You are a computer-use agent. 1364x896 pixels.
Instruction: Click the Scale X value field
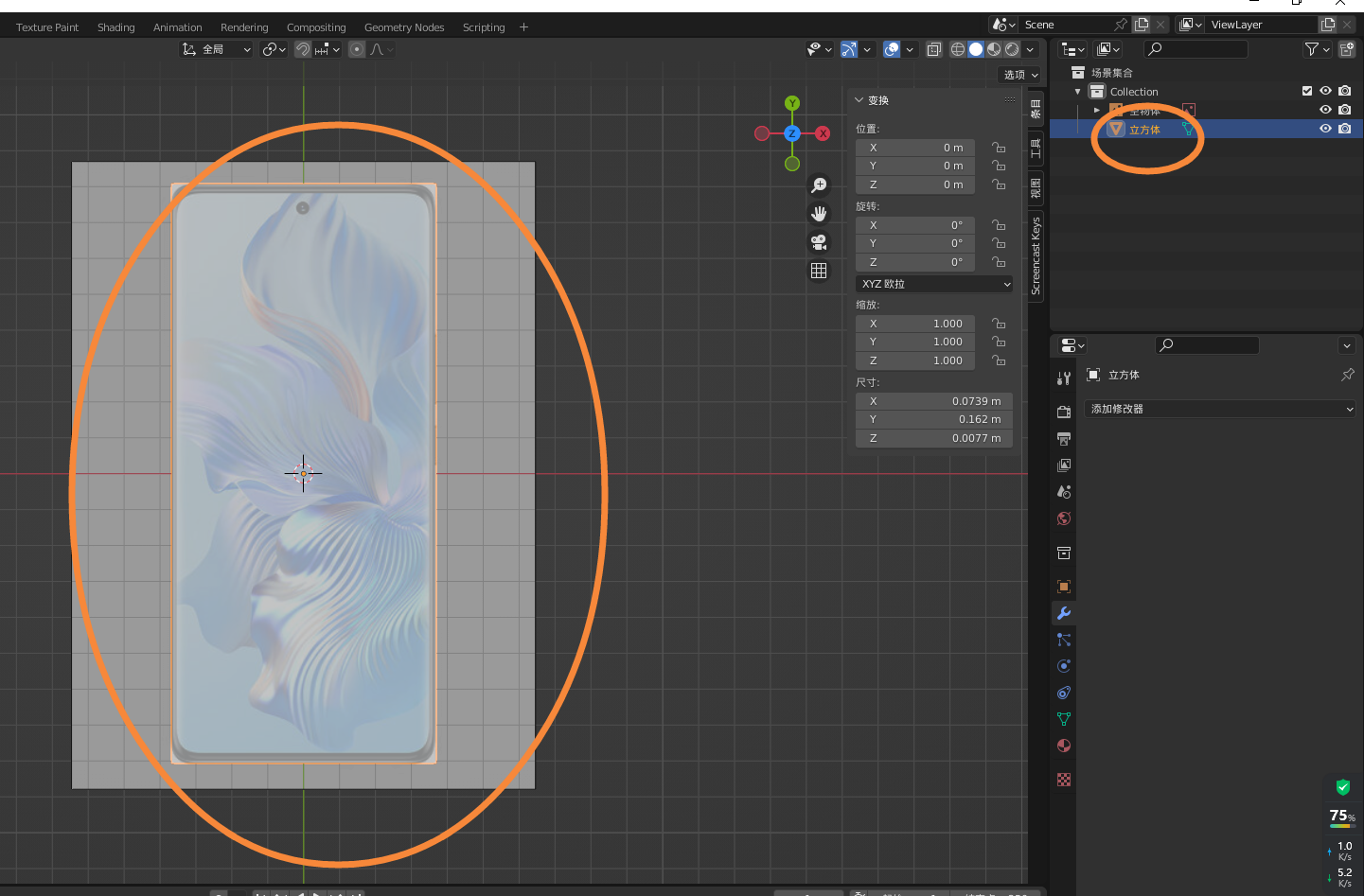[x=915, y=324]
